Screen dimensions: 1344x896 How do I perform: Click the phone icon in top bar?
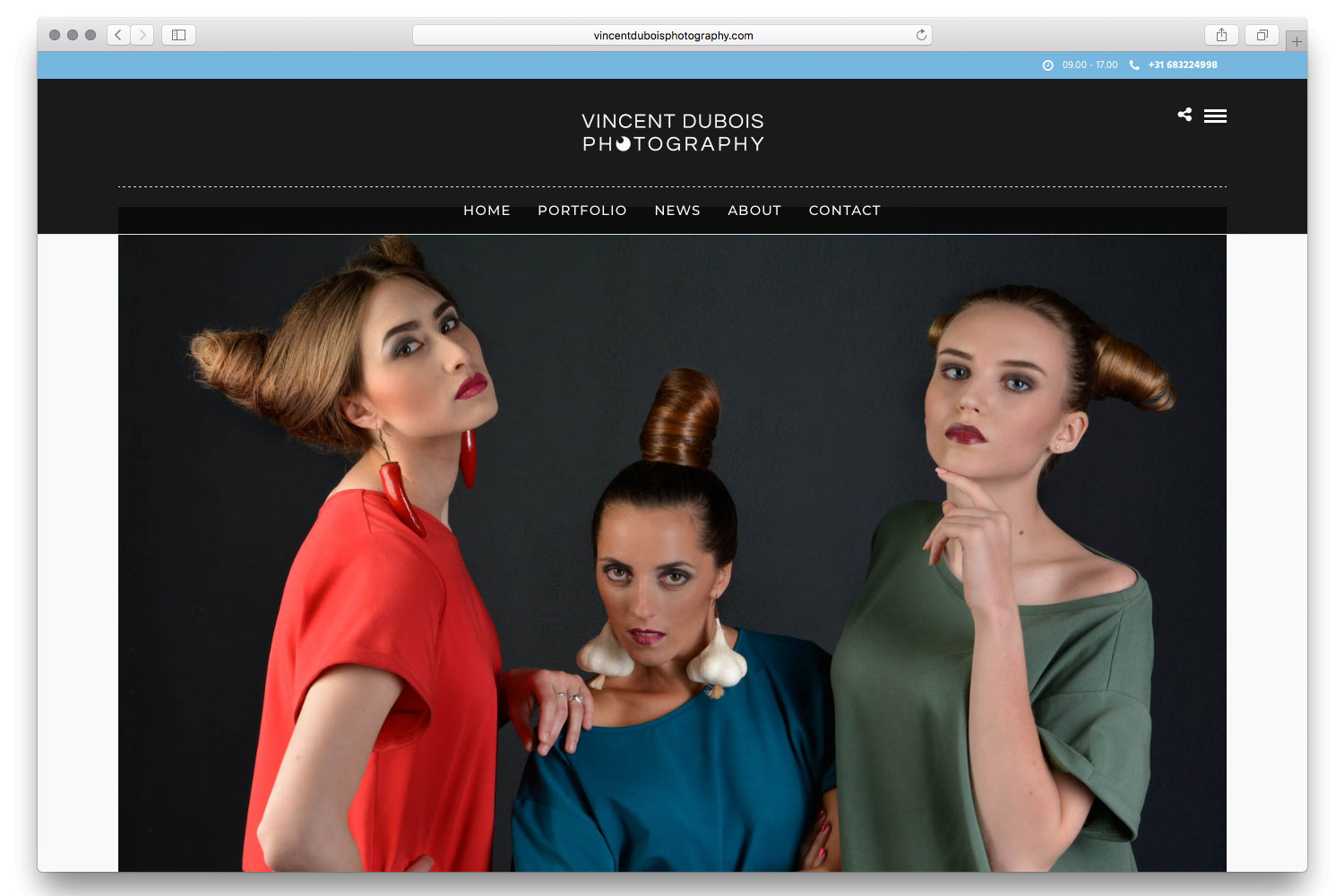tap(1134, 65)
